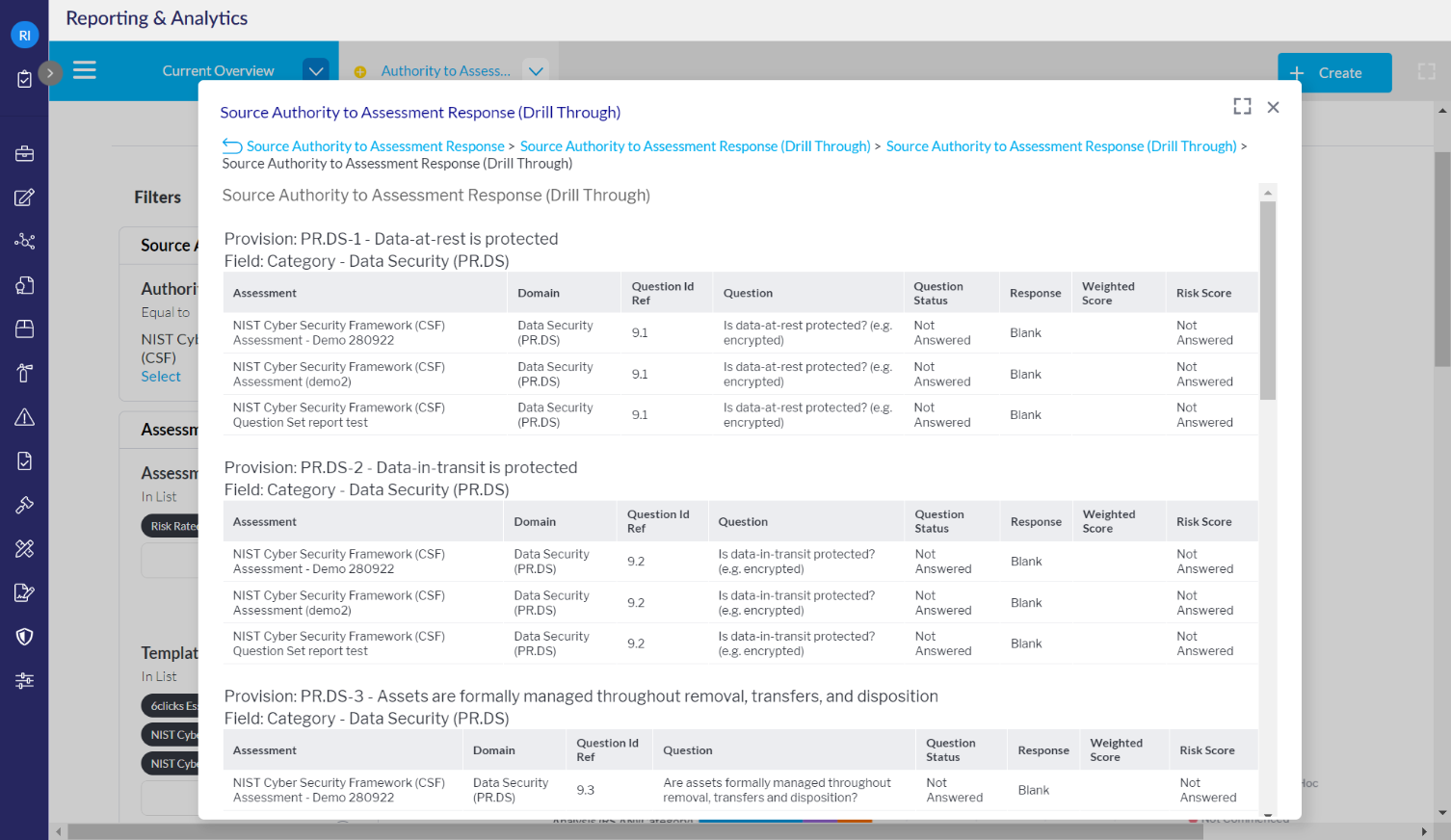Click the RI user avatar
Screen dimensions: 1451x840
(x=24, y=35)
